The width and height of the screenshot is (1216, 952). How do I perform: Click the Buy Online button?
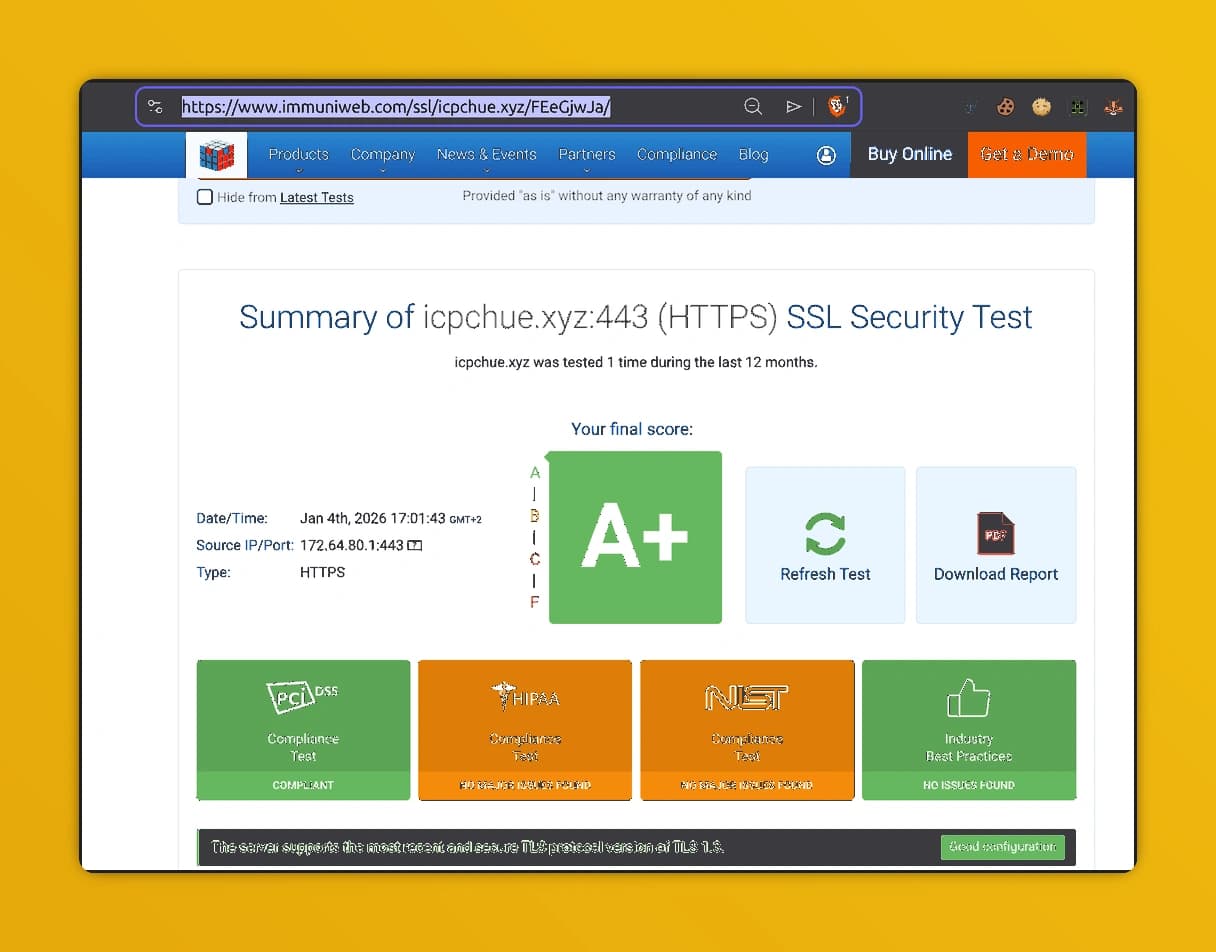pos(909,155)
